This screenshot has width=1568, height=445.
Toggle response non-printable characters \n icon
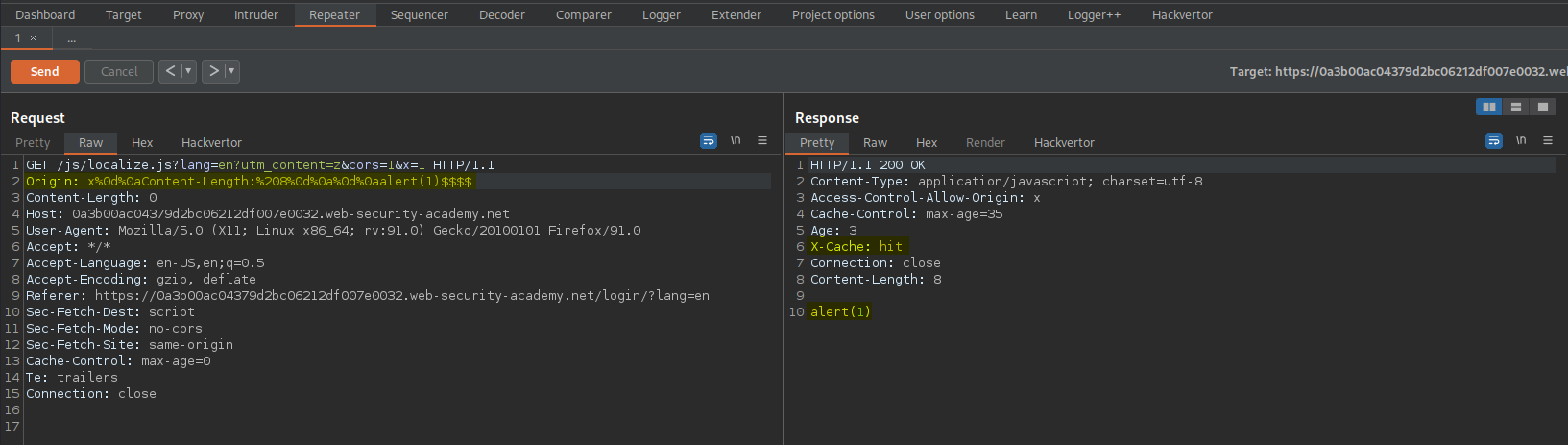coord(1521,140)
